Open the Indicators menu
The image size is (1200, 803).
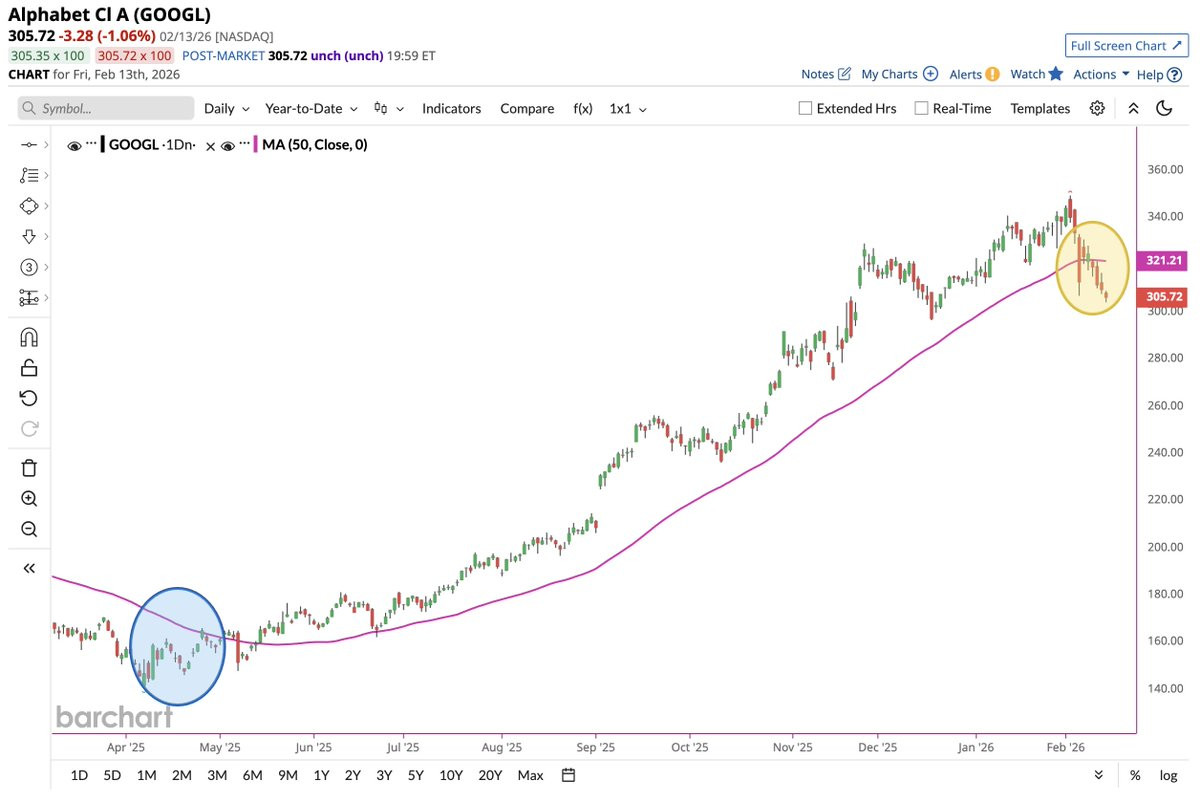click(x=451, y=108)
